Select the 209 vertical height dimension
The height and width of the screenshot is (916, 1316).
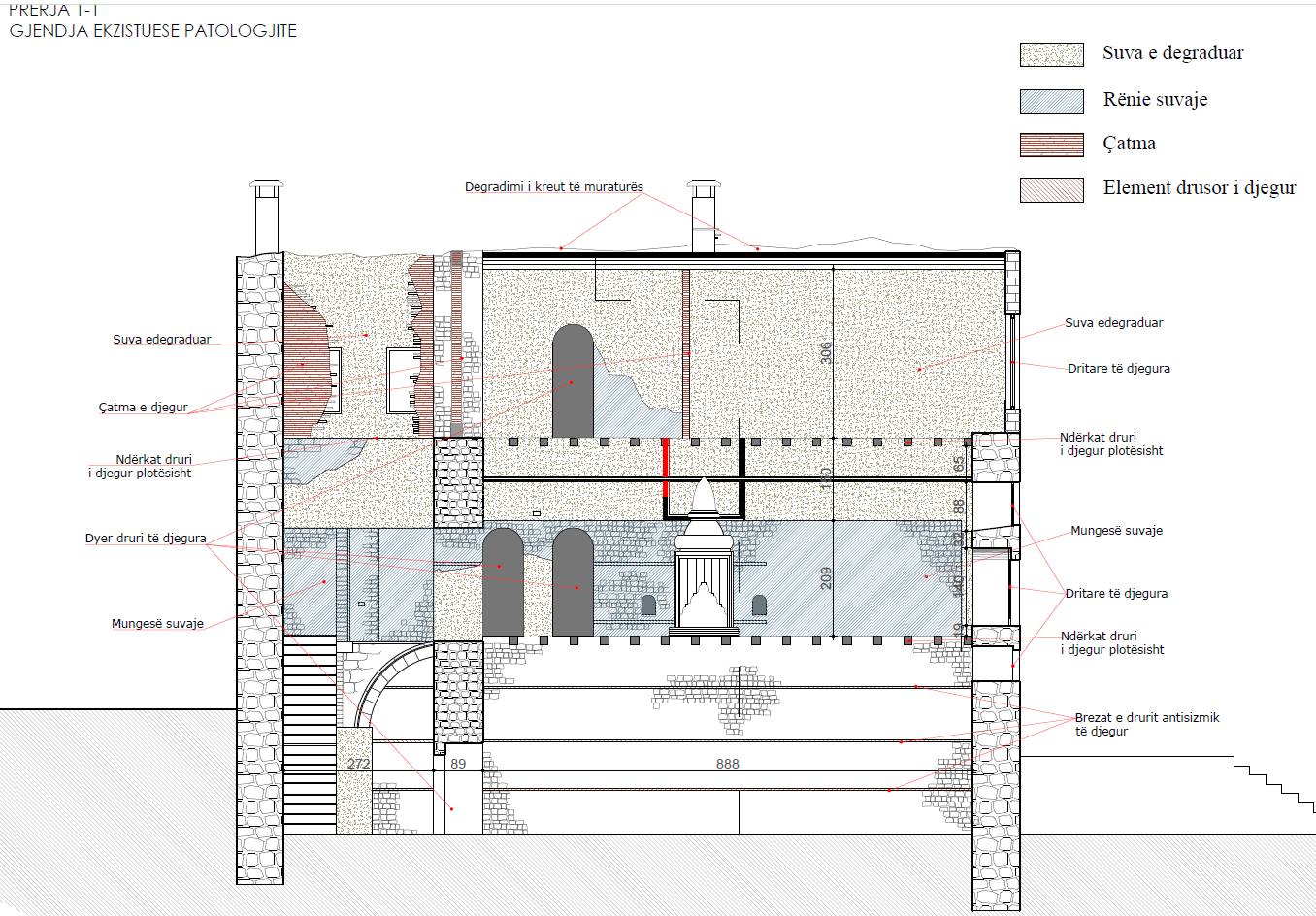tap(826, 578)
